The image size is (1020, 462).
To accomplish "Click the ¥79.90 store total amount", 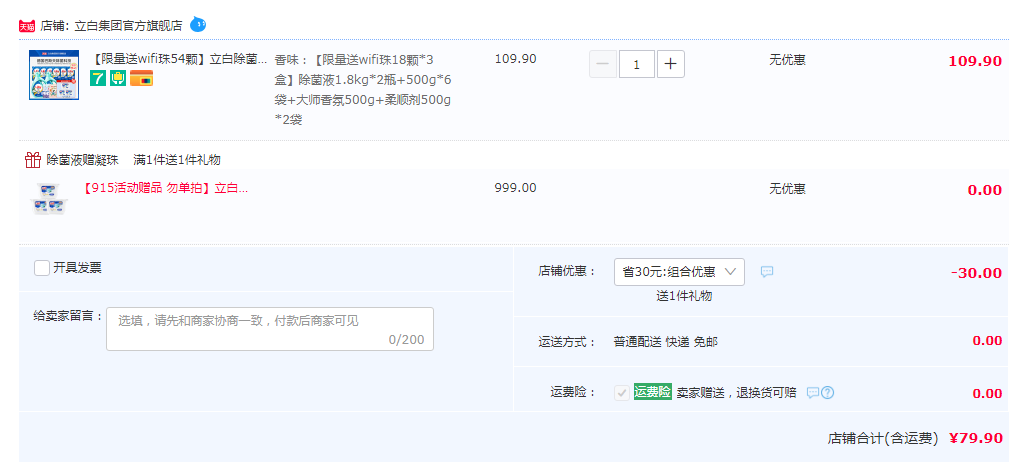I will pyautogui.click(x=976, y=438).
